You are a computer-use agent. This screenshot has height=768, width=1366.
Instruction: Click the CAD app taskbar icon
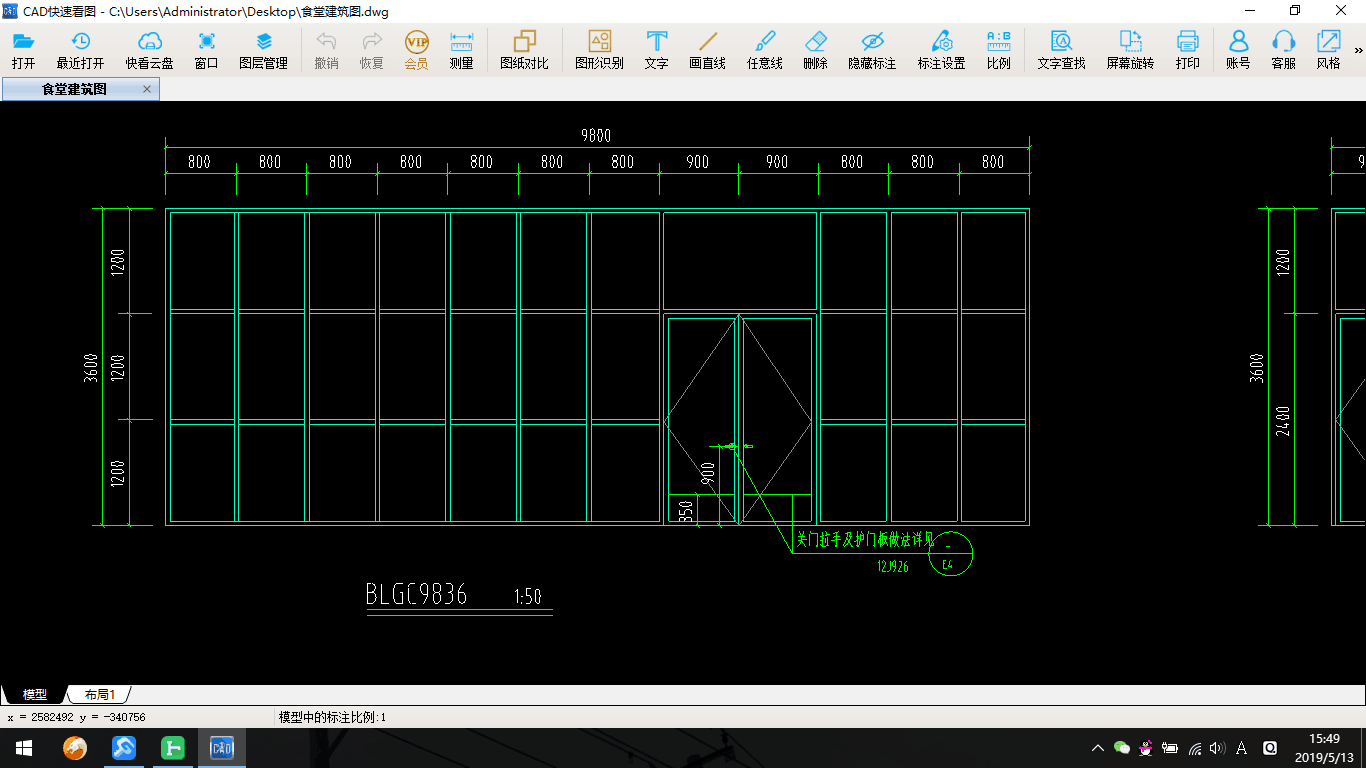[221, 748]
